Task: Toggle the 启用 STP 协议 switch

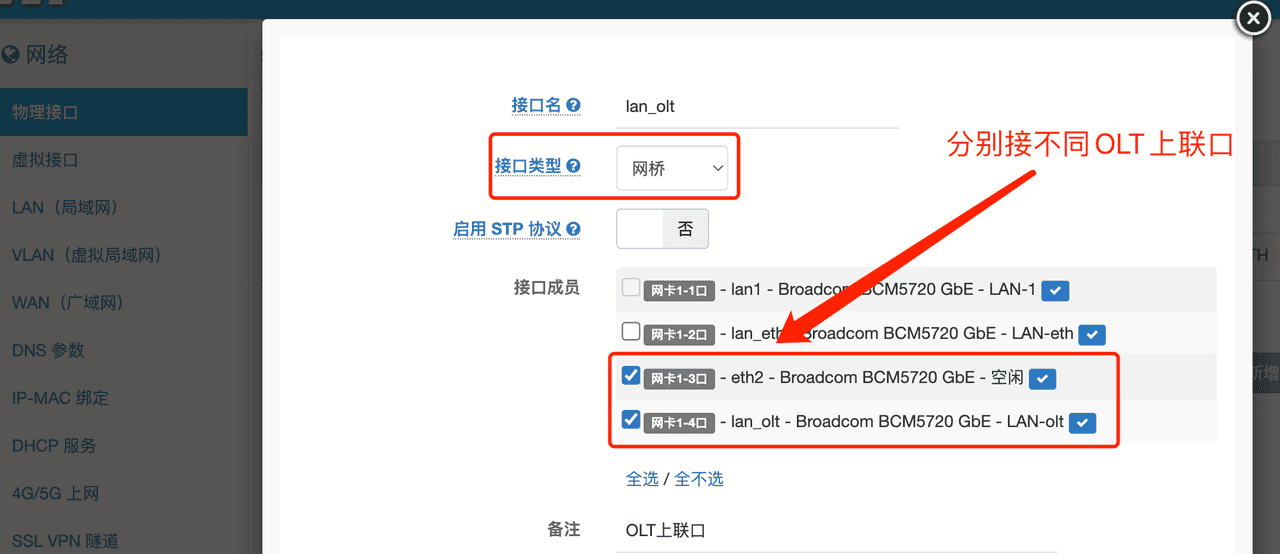Action: click(662, 229)
